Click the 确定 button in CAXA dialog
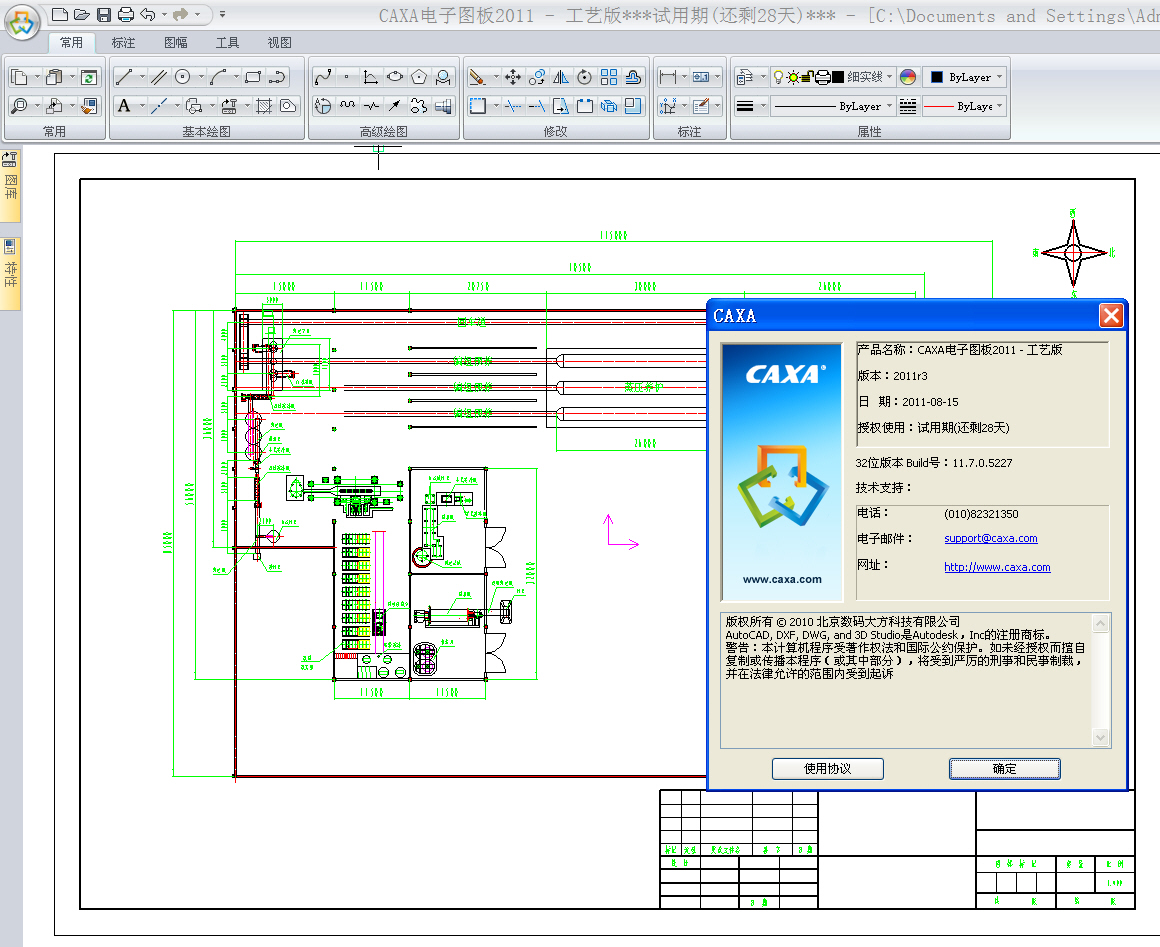The image size is (1160, 947). [1004, 768]
